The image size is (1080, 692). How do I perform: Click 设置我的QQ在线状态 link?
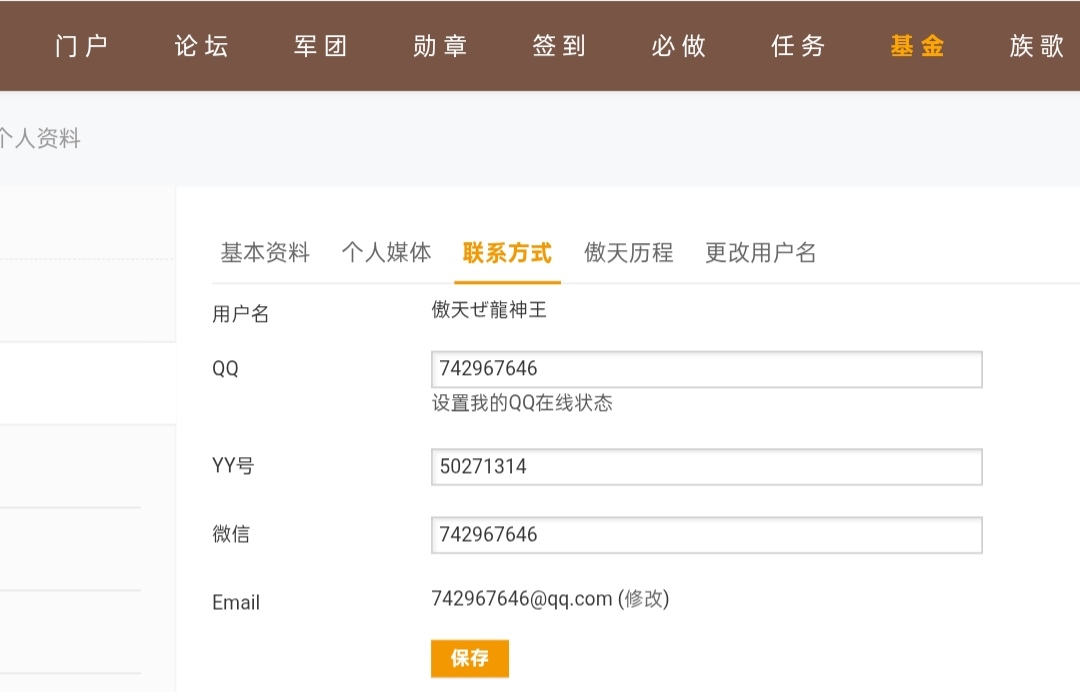pyautogui.click(x=522, y=404)
